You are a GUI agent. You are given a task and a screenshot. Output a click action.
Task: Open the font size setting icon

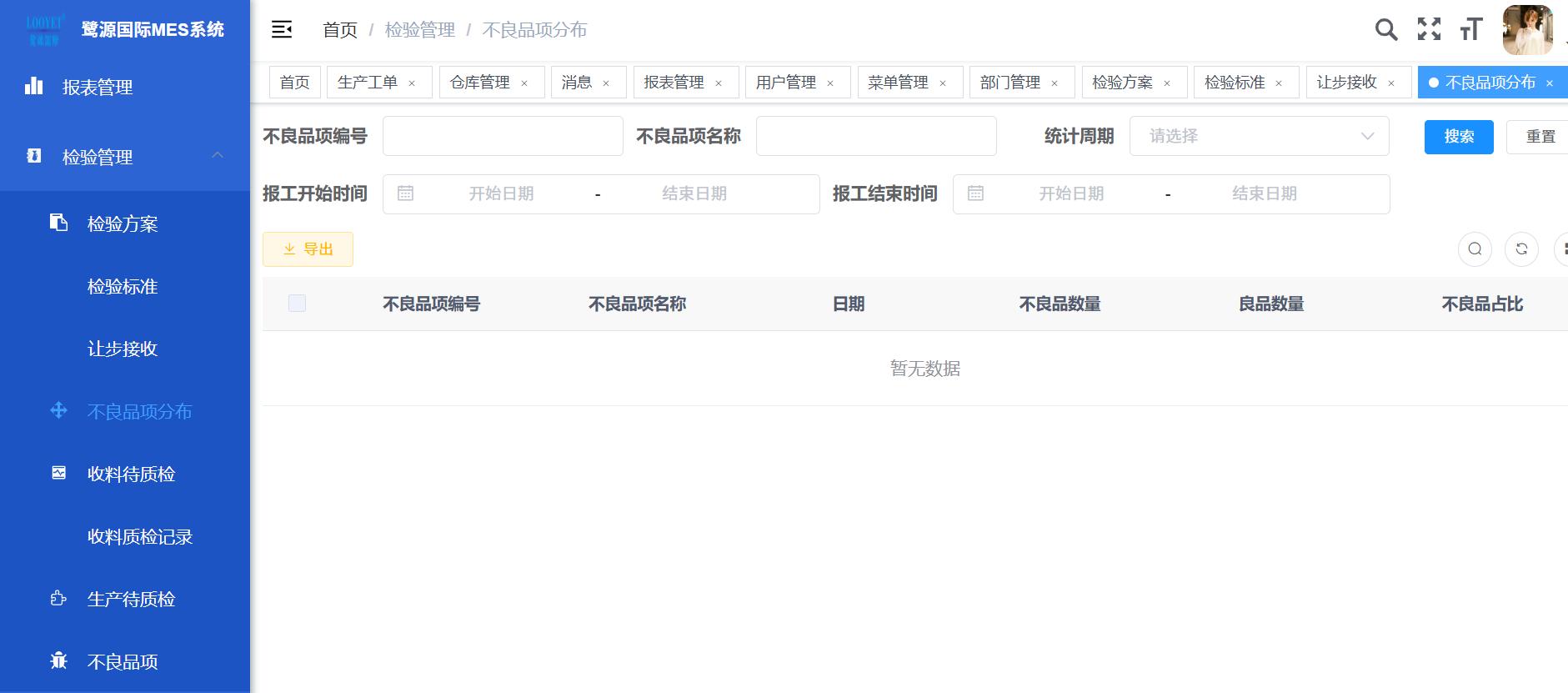pyautogui.click(x=1471, y=30)
